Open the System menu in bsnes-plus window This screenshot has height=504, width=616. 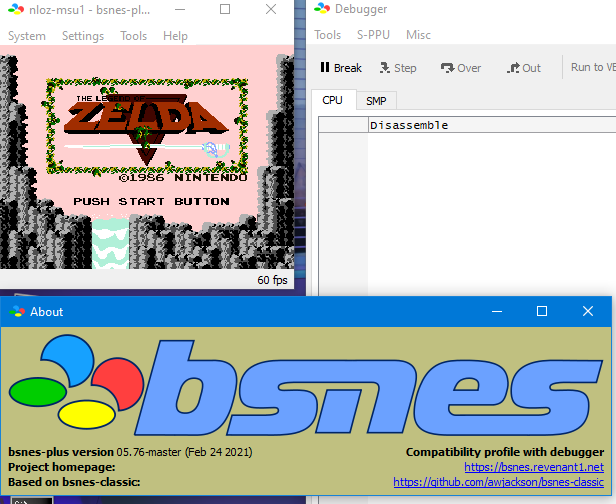click(27, 36)
